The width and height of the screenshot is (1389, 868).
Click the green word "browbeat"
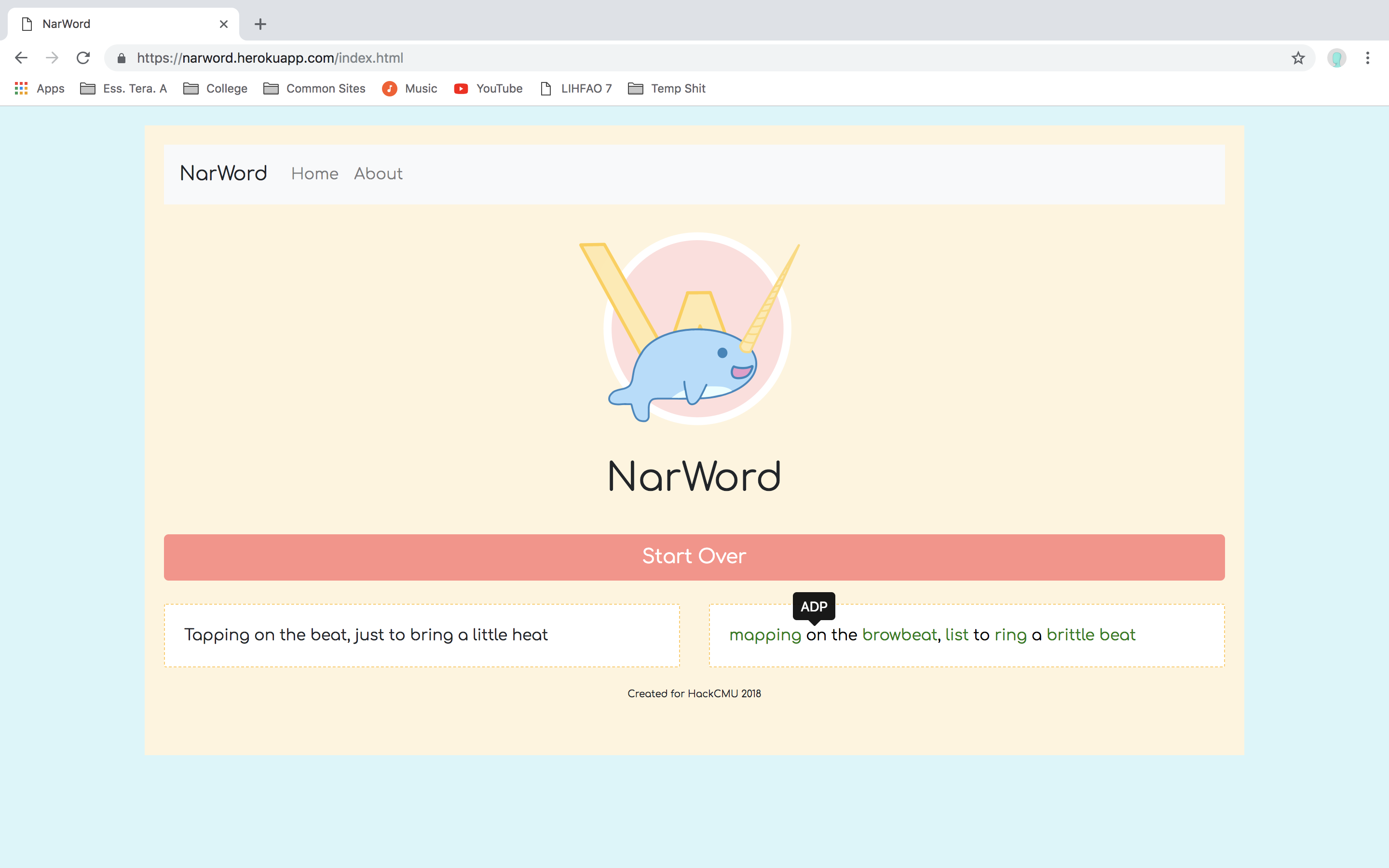click(x=899, y=635)
